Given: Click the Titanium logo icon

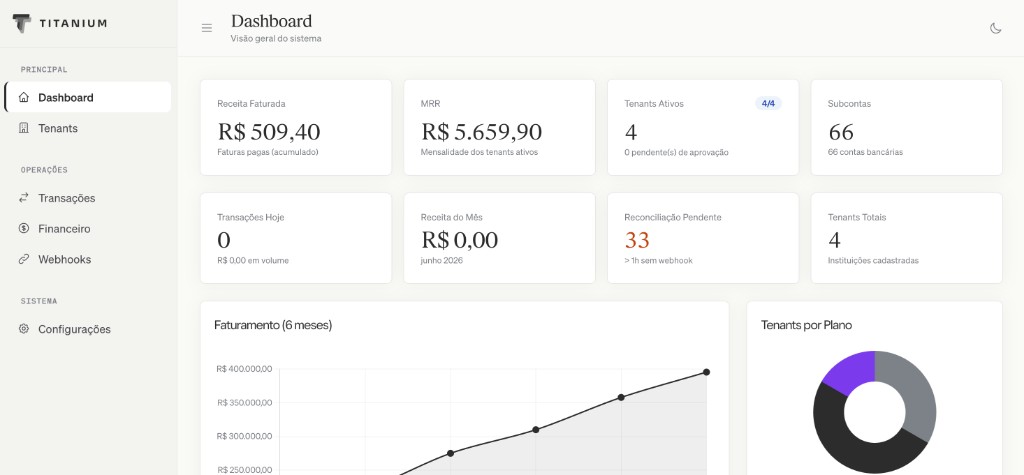Looking at the screenshot, I should click(22, 24).
